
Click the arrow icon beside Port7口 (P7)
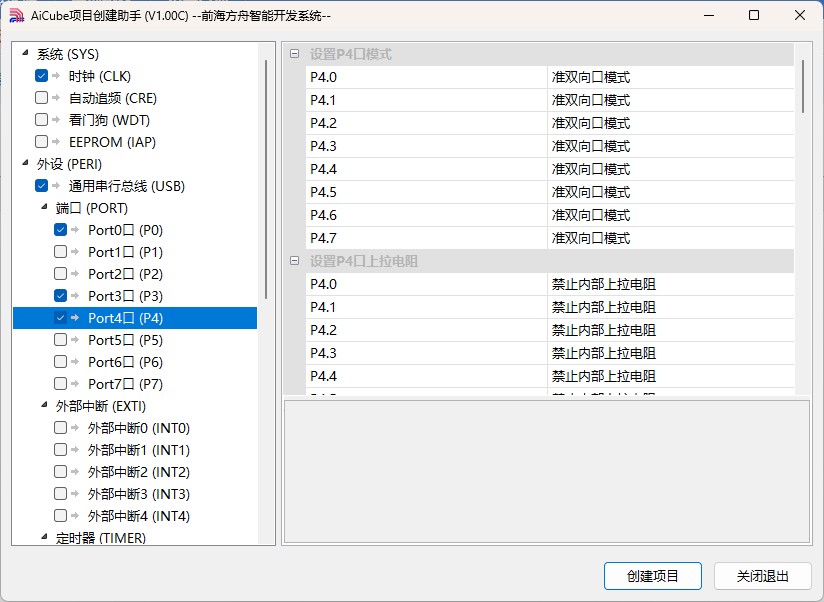pyautogui.click(x=75, y=384)
